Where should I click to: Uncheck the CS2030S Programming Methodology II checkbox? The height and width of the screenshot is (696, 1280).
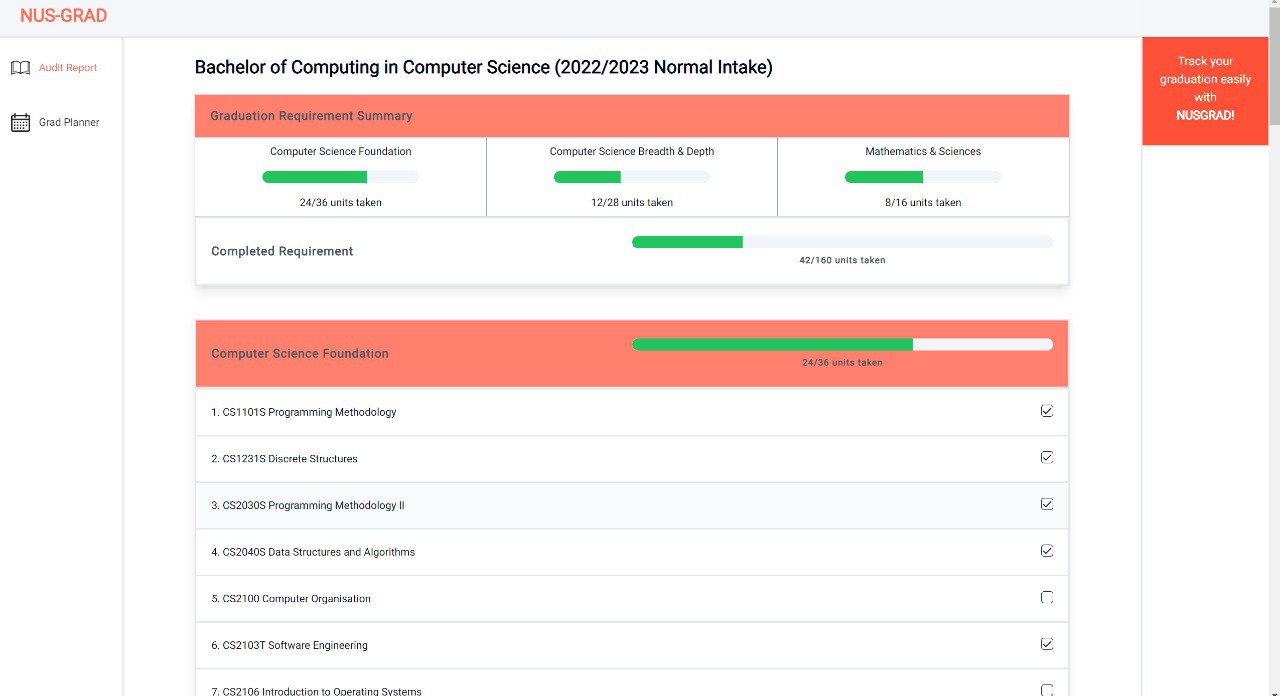point(1047,504)
